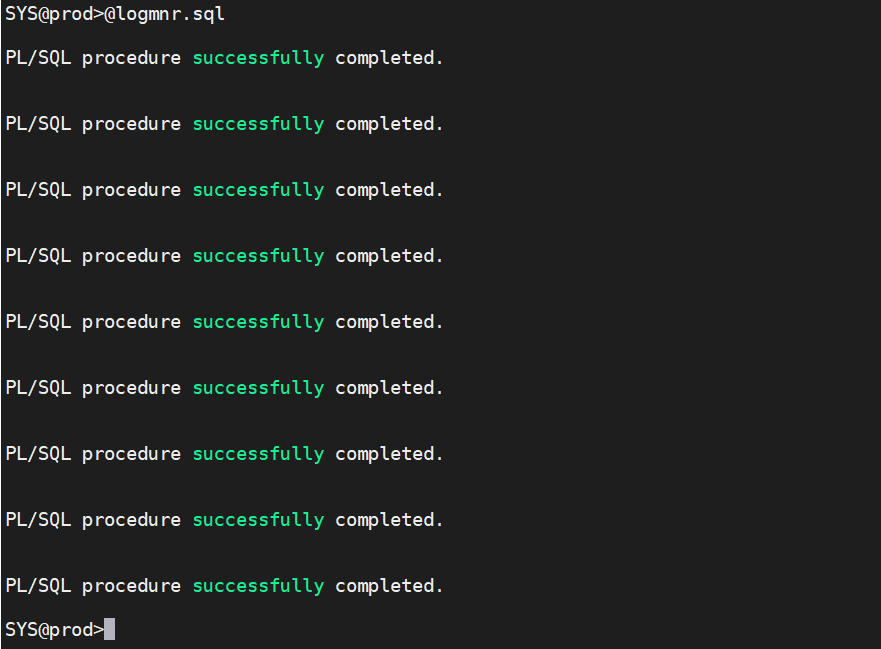Click "completed." in the eighth output line
The image size is (881, 649).
pyautogui.click(x=389, y=520)
